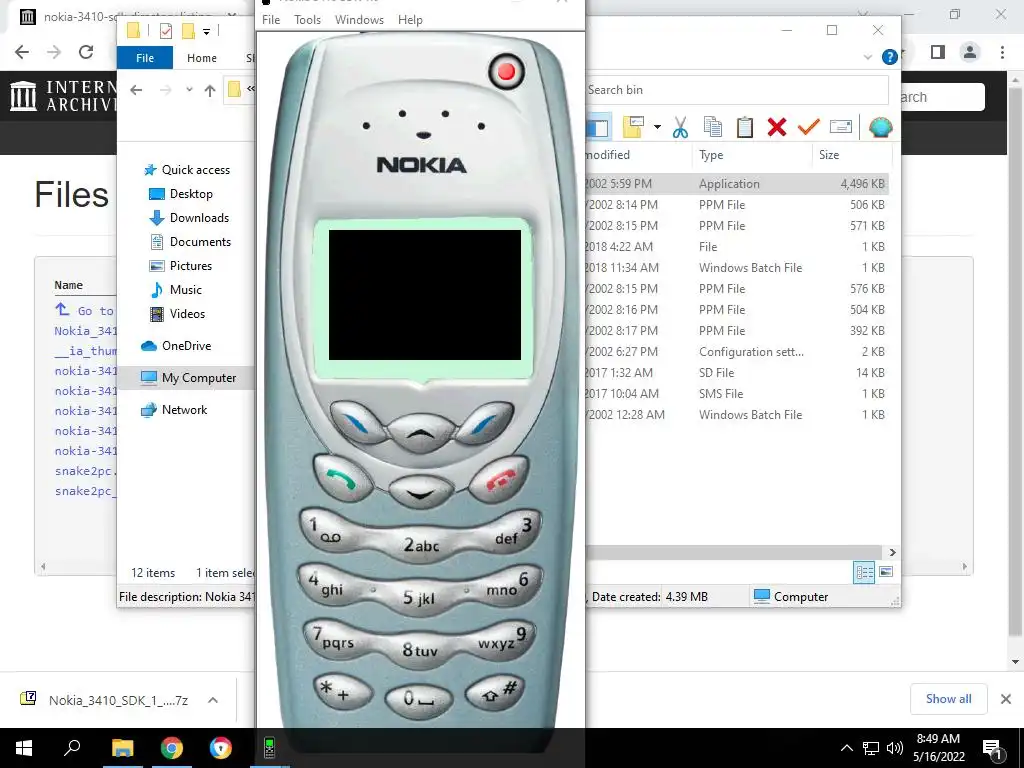
Task: Click Show all downloads button
Action: click(948, 699)
